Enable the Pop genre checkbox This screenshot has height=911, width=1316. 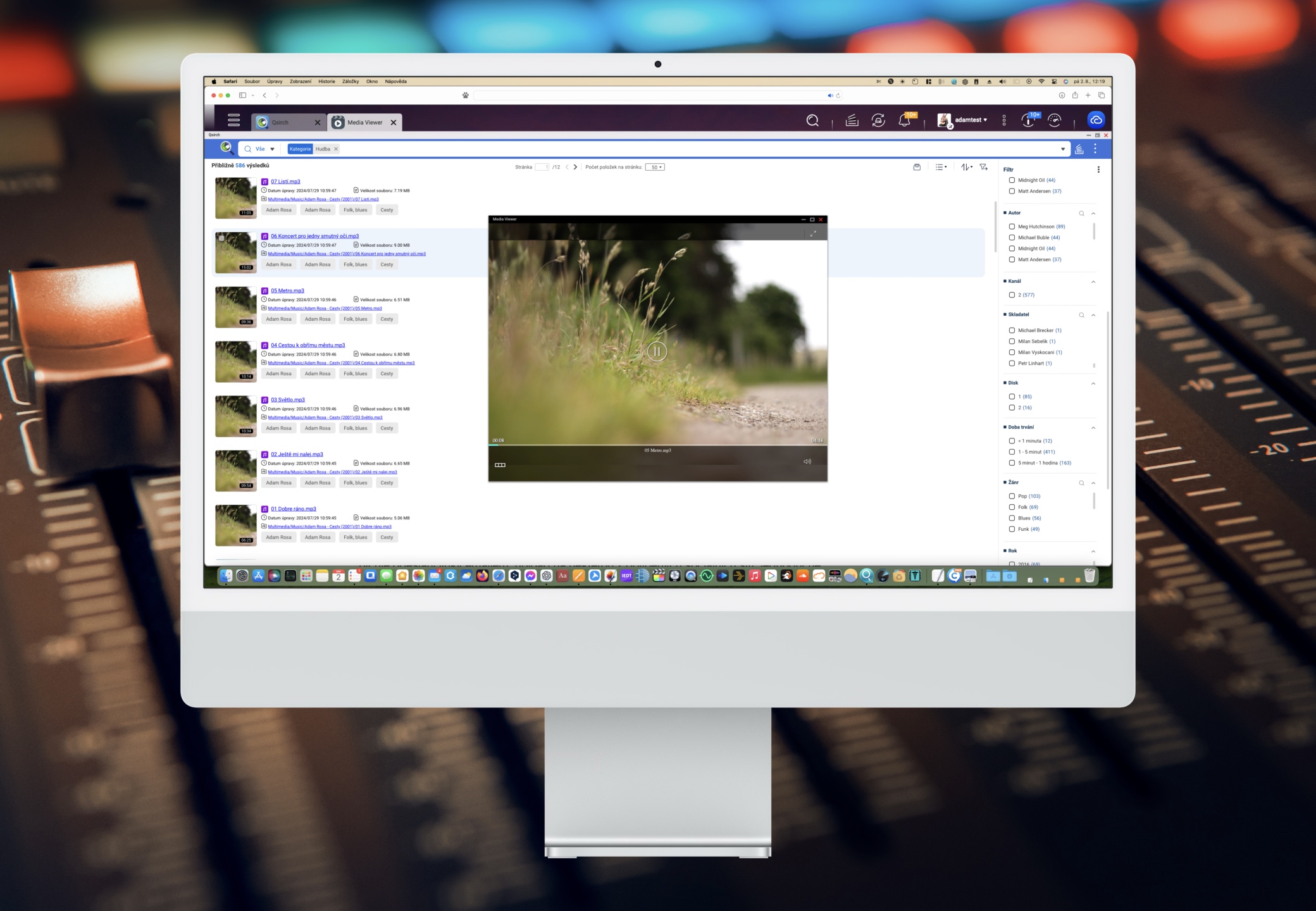click(x=1012, y=496)
